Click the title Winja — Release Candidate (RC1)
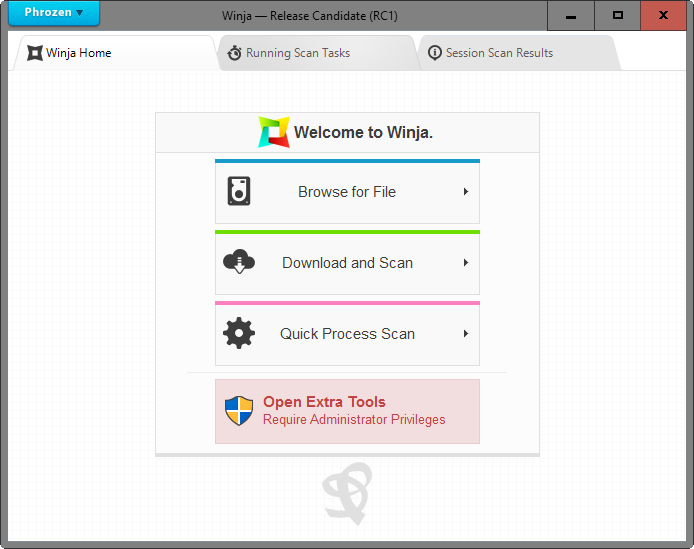Image resolution: width=694 pixels, height=549 pixels. click(310, 16)
